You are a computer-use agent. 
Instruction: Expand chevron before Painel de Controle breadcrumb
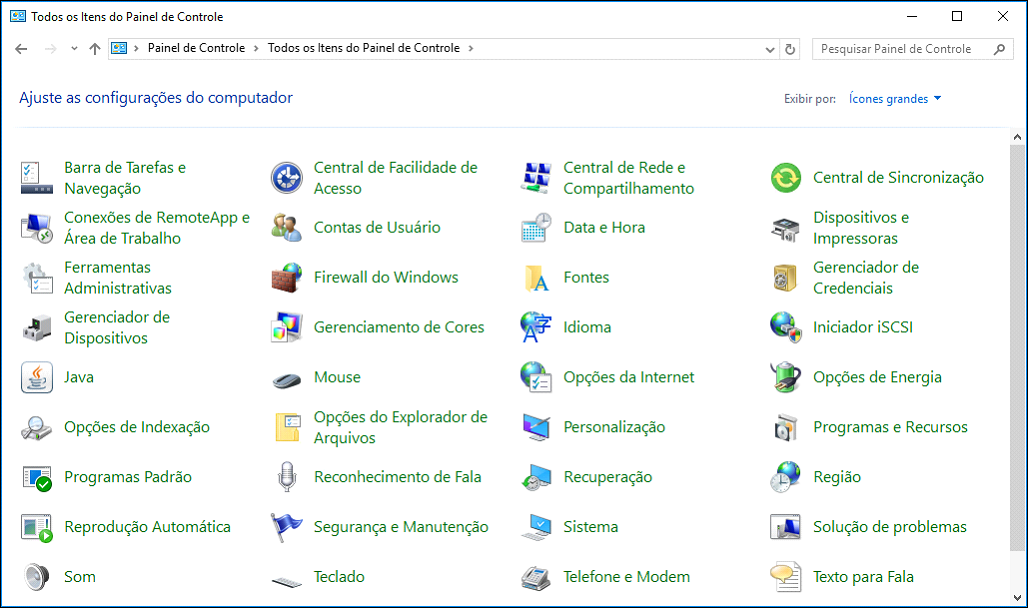click(x=136, y=49)
